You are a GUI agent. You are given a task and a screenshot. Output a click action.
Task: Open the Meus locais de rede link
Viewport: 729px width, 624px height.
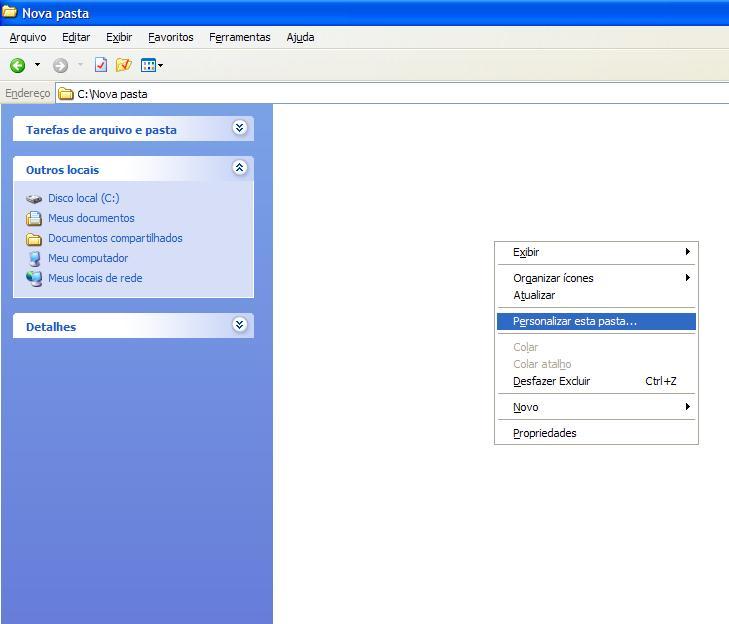[x=95, y=278]
